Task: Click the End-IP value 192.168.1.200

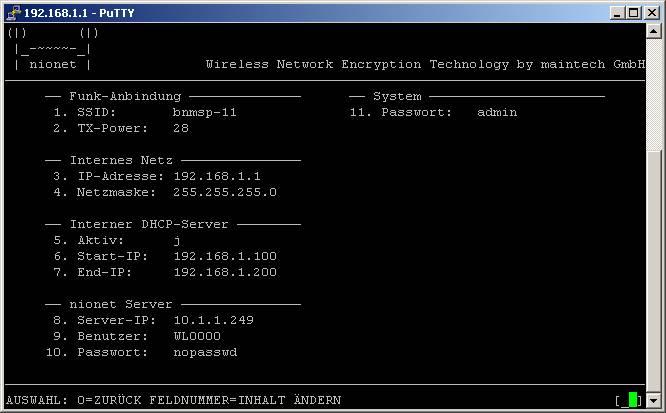Action: [225, 272]
